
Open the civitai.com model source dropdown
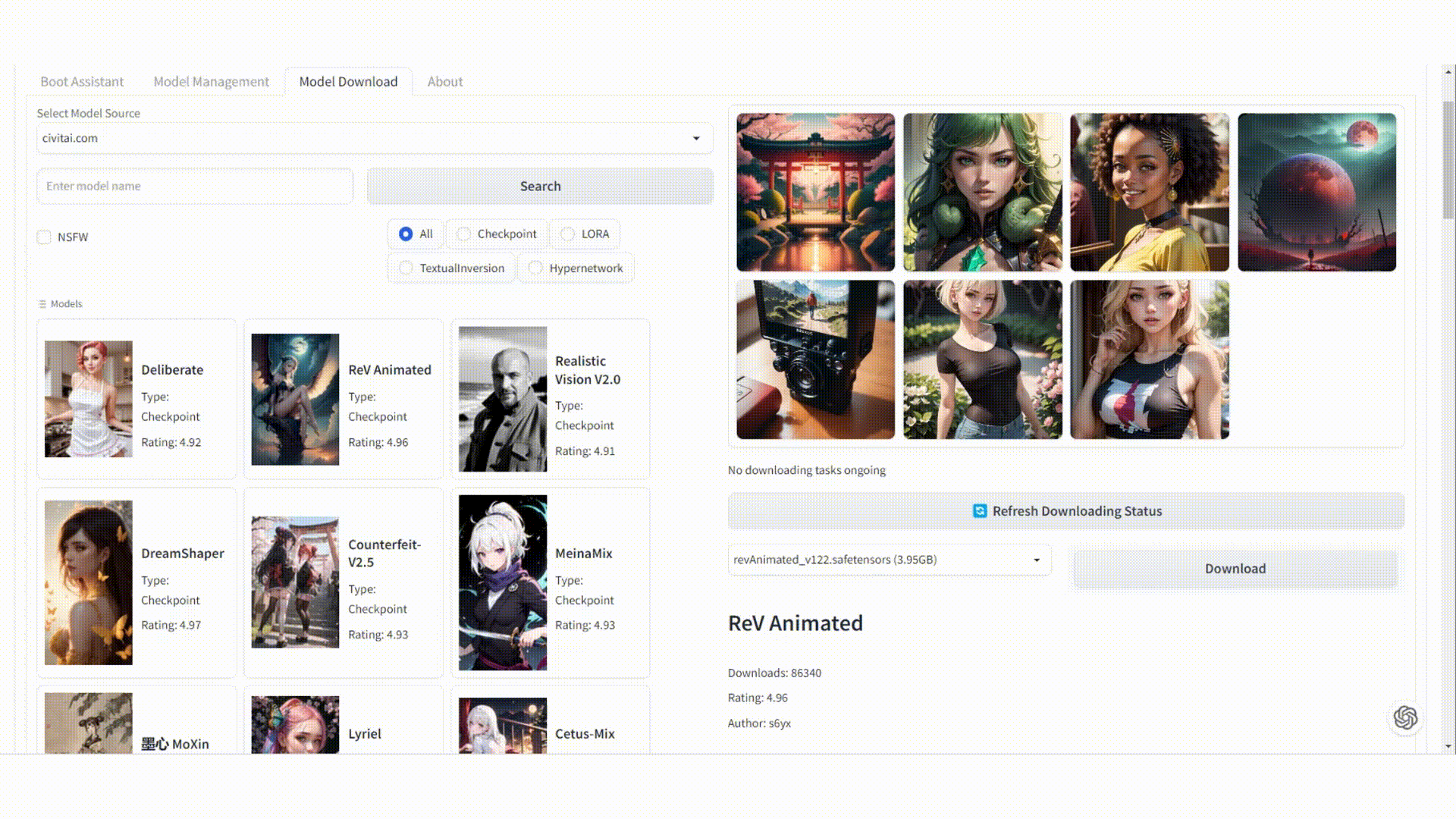pyautogui.click(x=375, y=139)
